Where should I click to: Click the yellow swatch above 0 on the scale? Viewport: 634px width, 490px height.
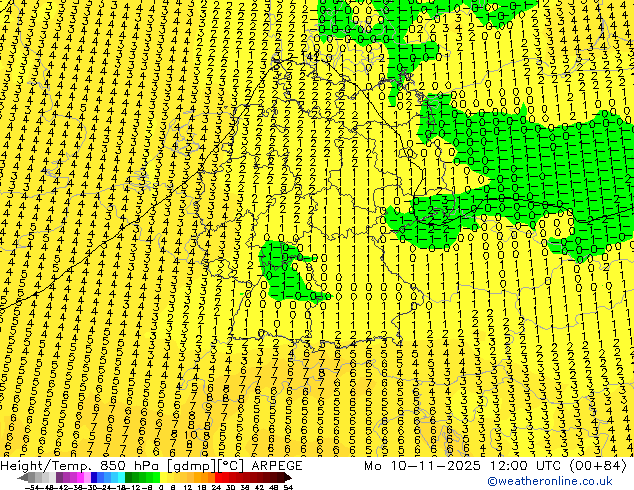[163, 478]
